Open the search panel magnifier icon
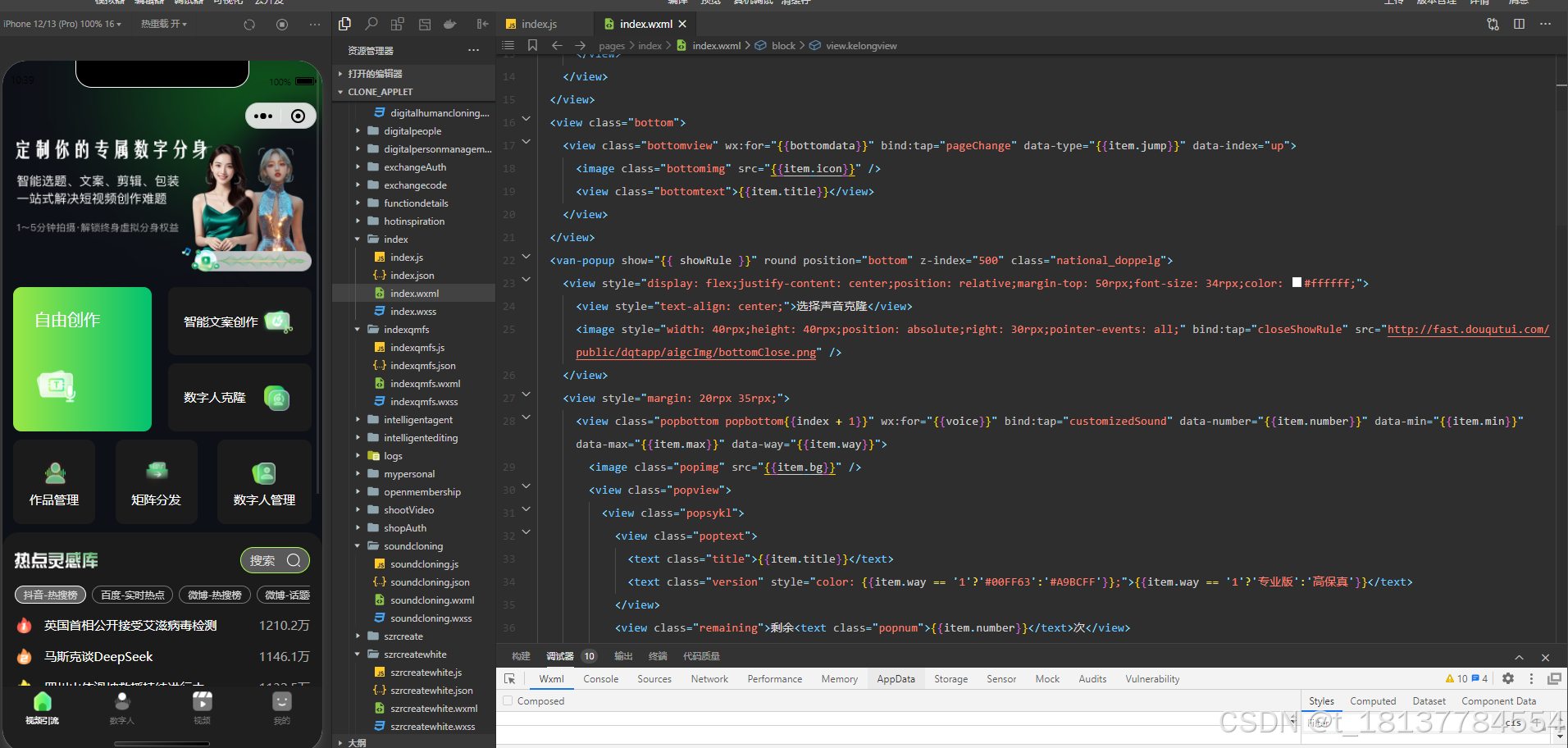The height and width of the screenshot is (748, 1568). tap(371, 24)
